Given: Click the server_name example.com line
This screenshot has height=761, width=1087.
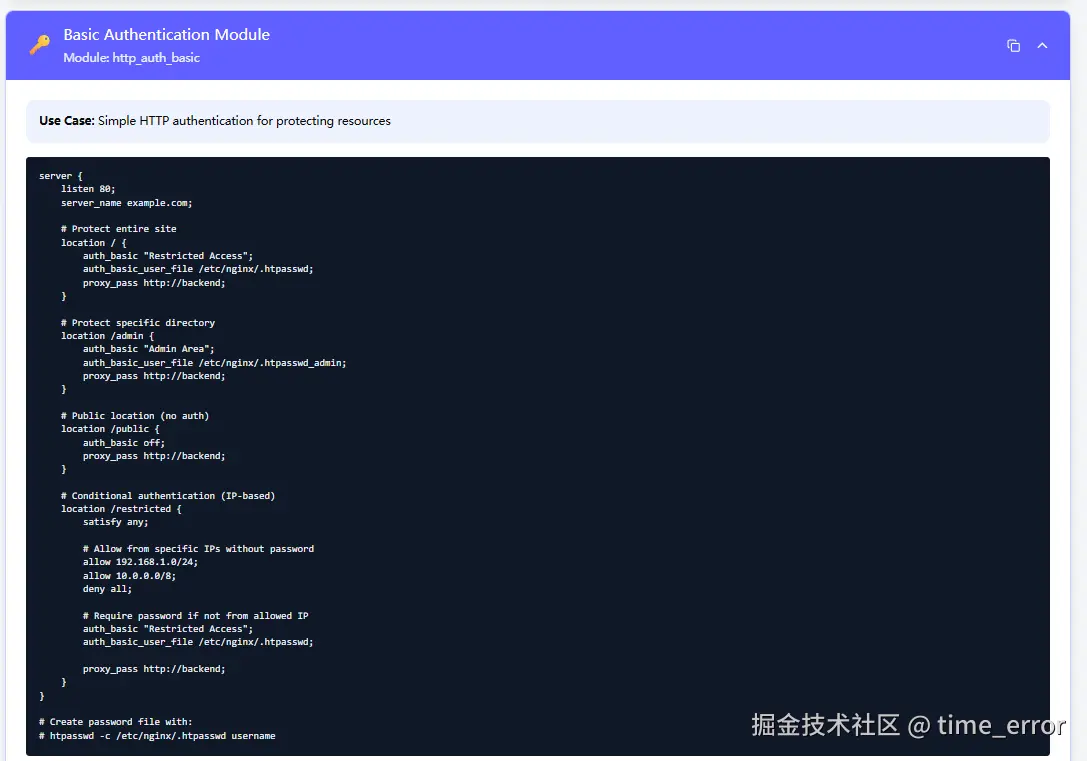Looking at the screenshot, I should pyautogui.click(x=126, y=202).
